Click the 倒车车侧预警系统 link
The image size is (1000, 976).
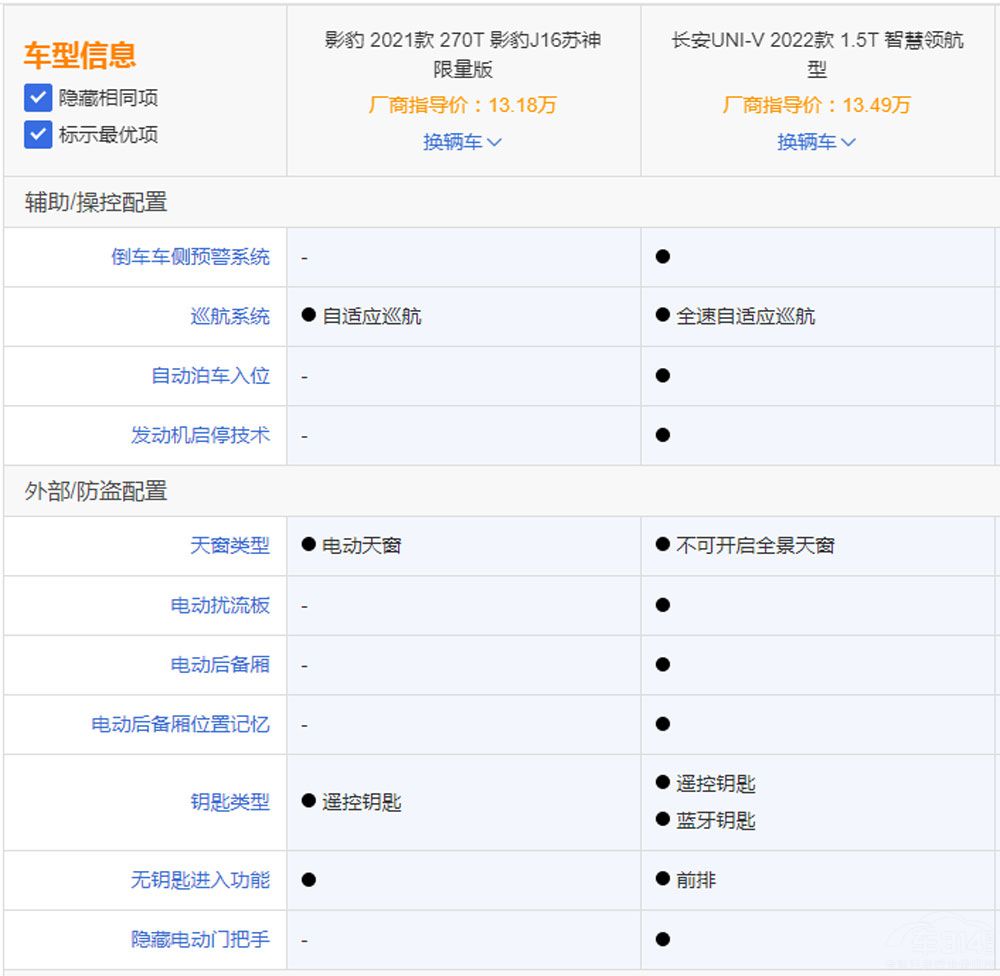190,257
